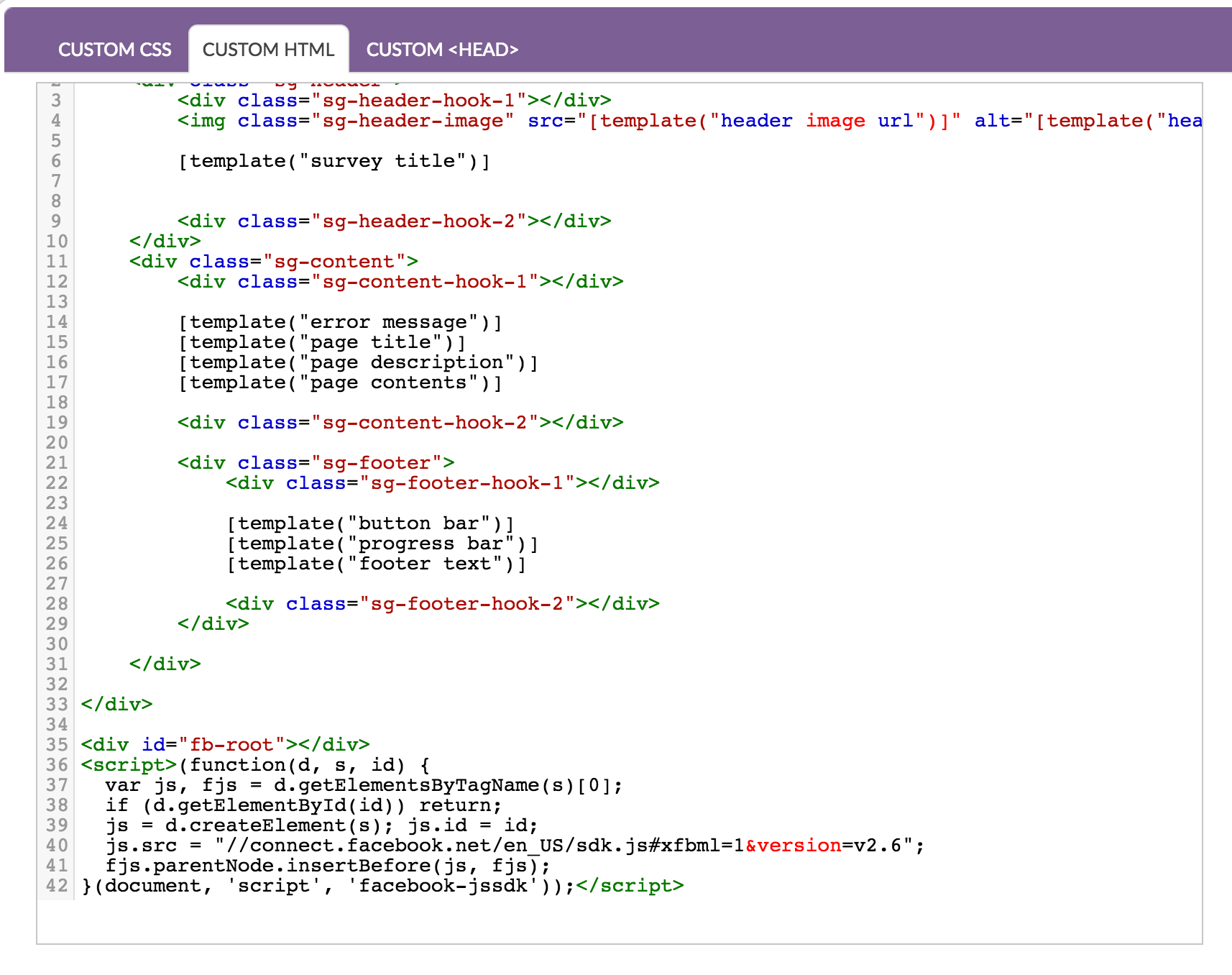Place cursor on the survey title template line
The height and width of the screenshot is (975, 1232).
coord(334,161)
